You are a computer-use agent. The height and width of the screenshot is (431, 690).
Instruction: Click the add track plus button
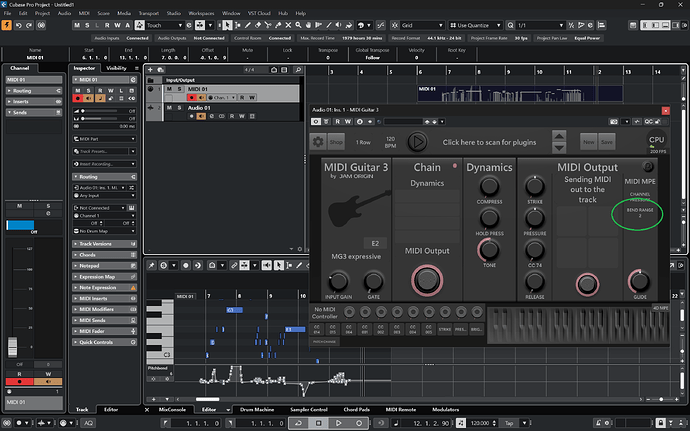(x=150, y=70)
